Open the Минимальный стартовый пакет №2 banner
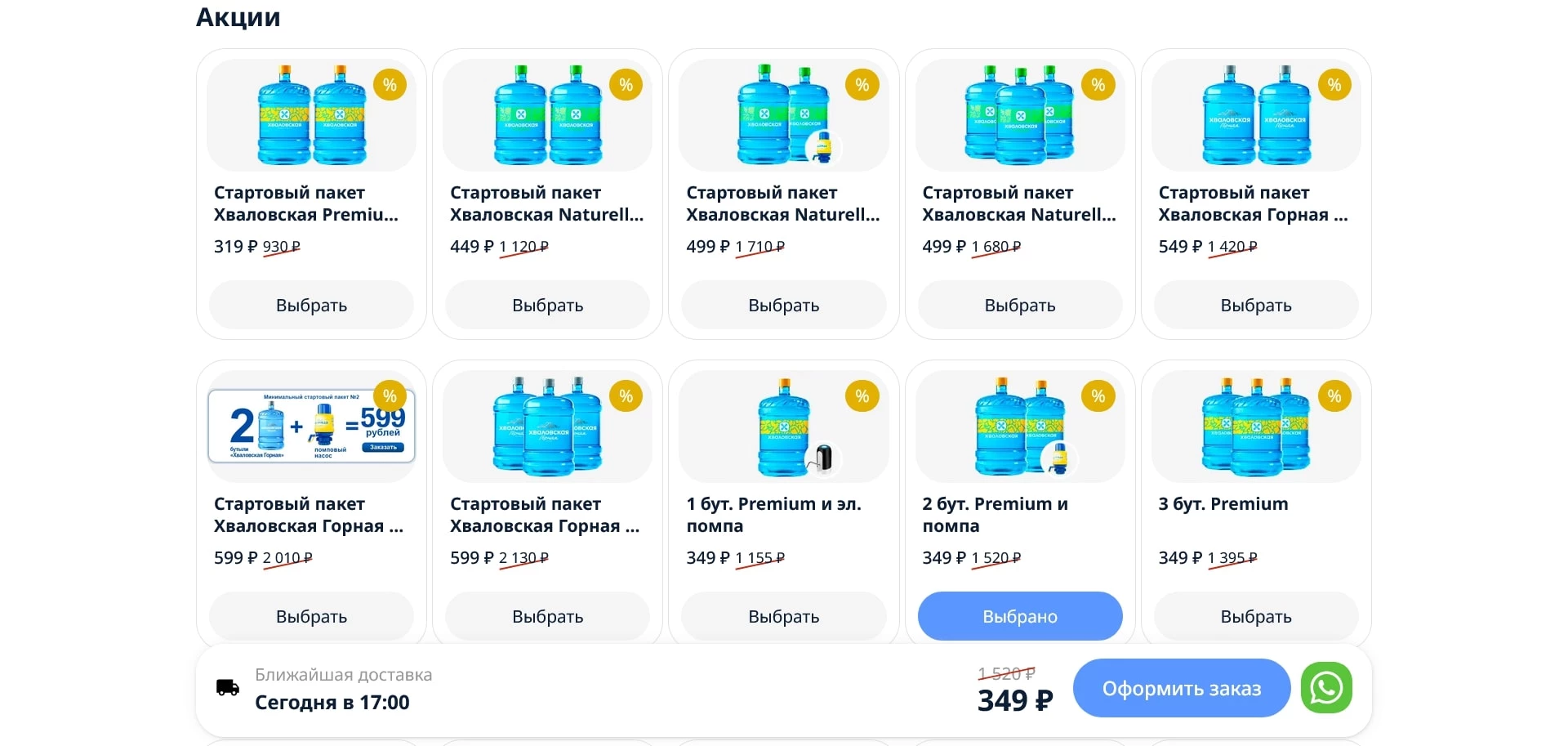 pyautogui.click(x=311, y=425)
